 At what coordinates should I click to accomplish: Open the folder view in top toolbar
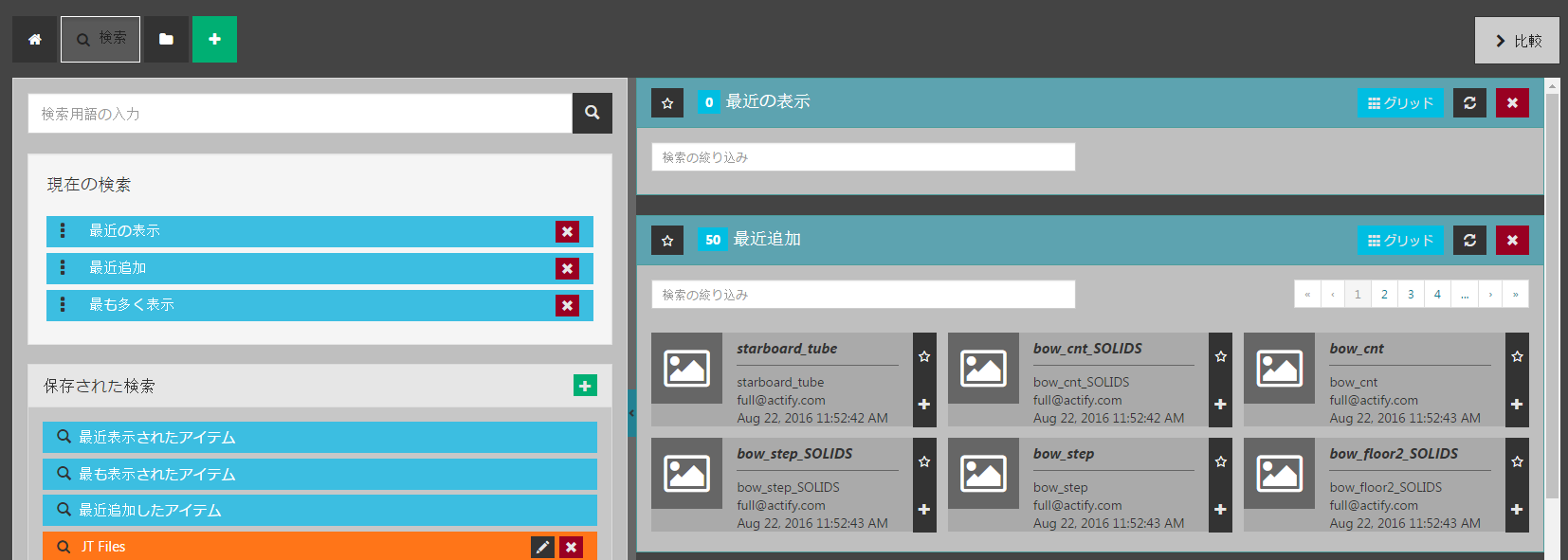point(166,40)
